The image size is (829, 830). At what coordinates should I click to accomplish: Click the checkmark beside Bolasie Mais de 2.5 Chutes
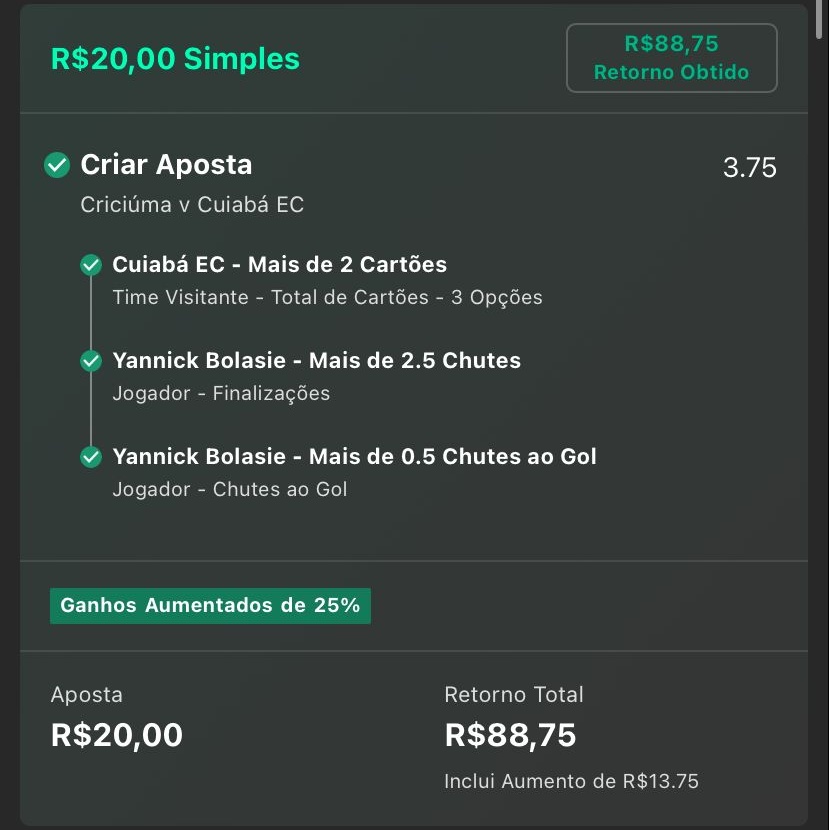click(91, 360)
